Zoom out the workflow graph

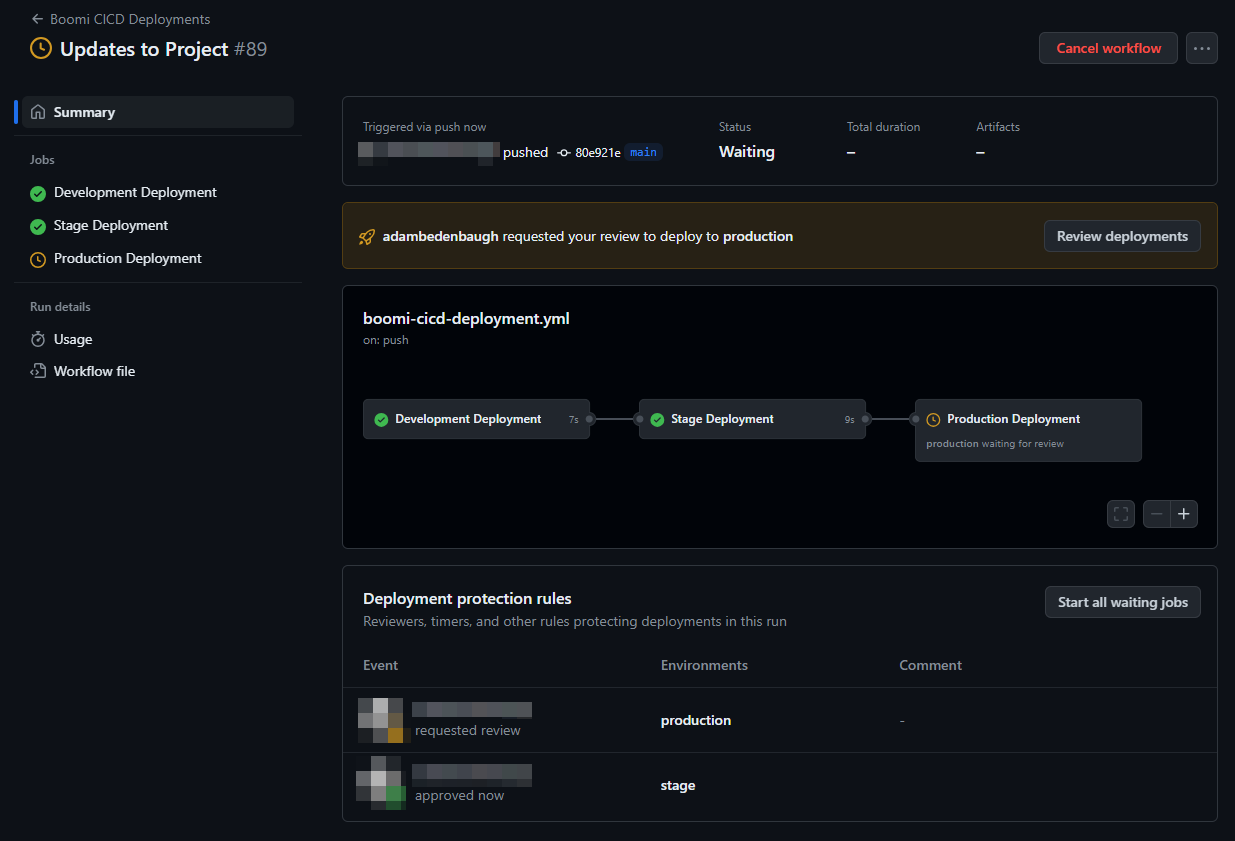coord(1157,514)
